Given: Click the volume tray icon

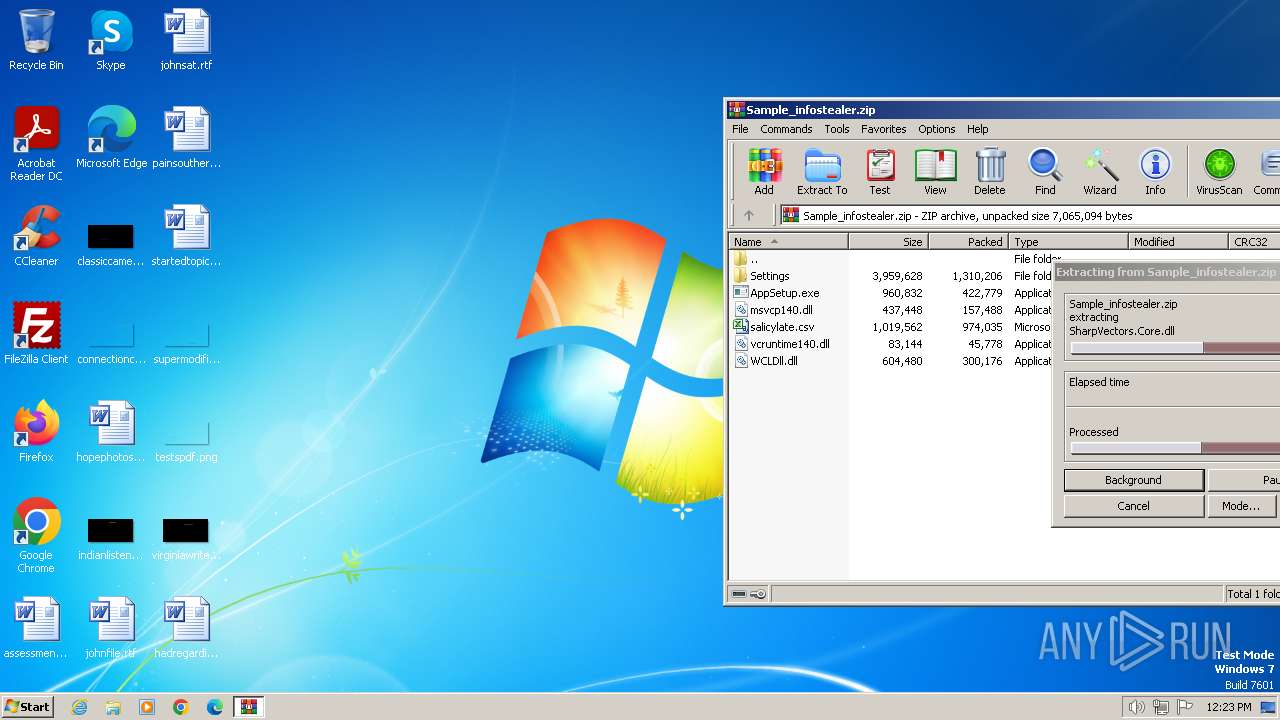Looking at the screenshot, I should 1136,707.
